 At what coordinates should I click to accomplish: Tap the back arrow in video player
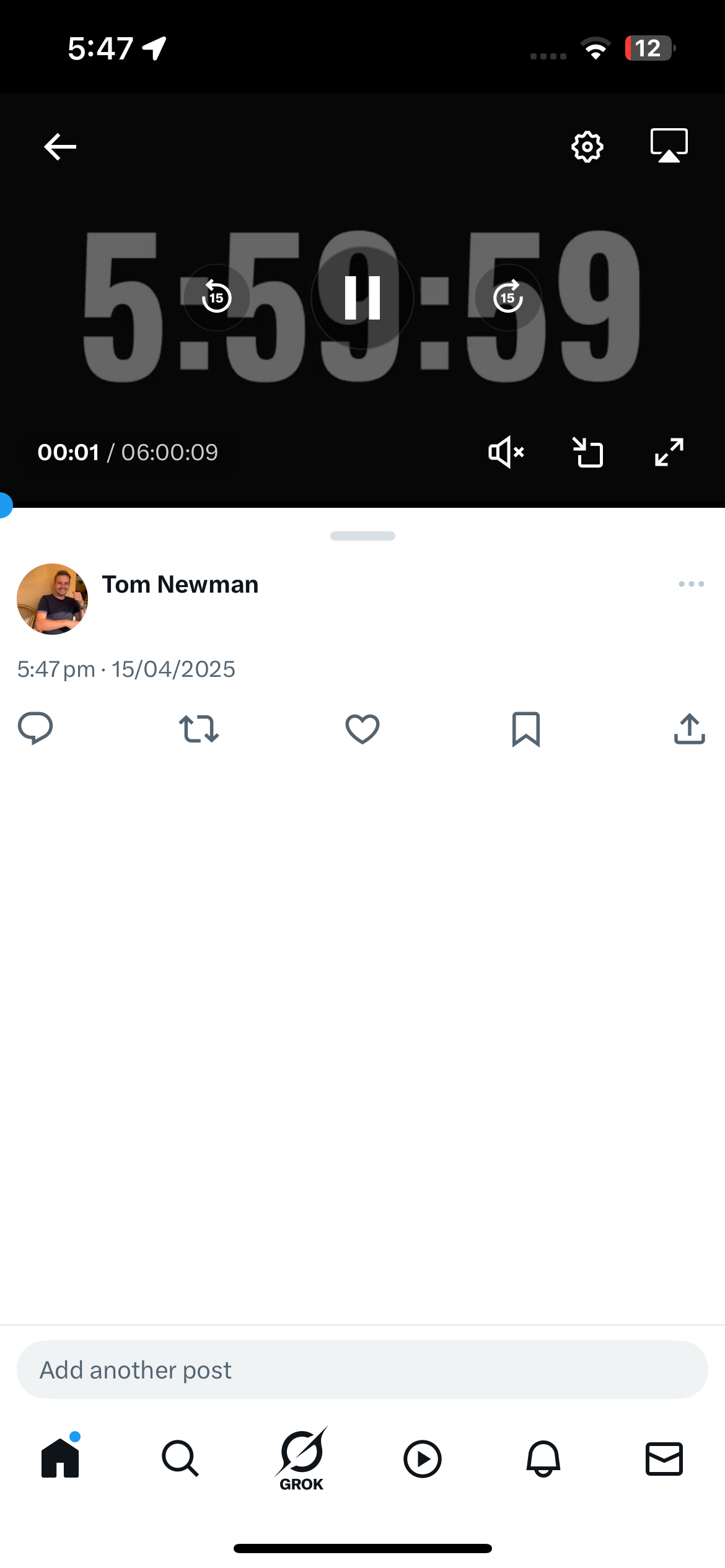tap(60, 147)
